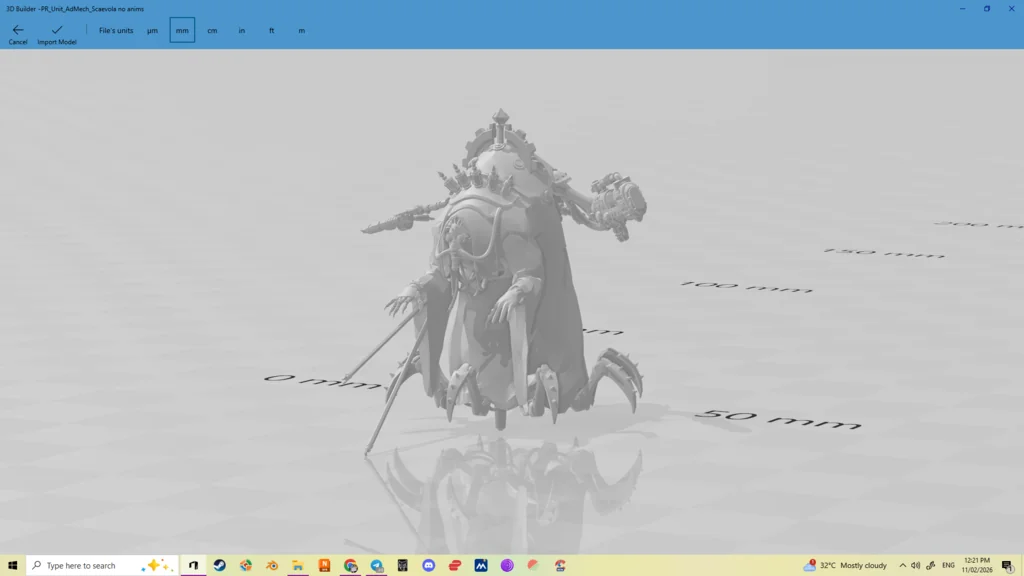Select mm as model unit
Image resolution: width=1024 pixels, height=576 pixels.
tap(182, 31)
